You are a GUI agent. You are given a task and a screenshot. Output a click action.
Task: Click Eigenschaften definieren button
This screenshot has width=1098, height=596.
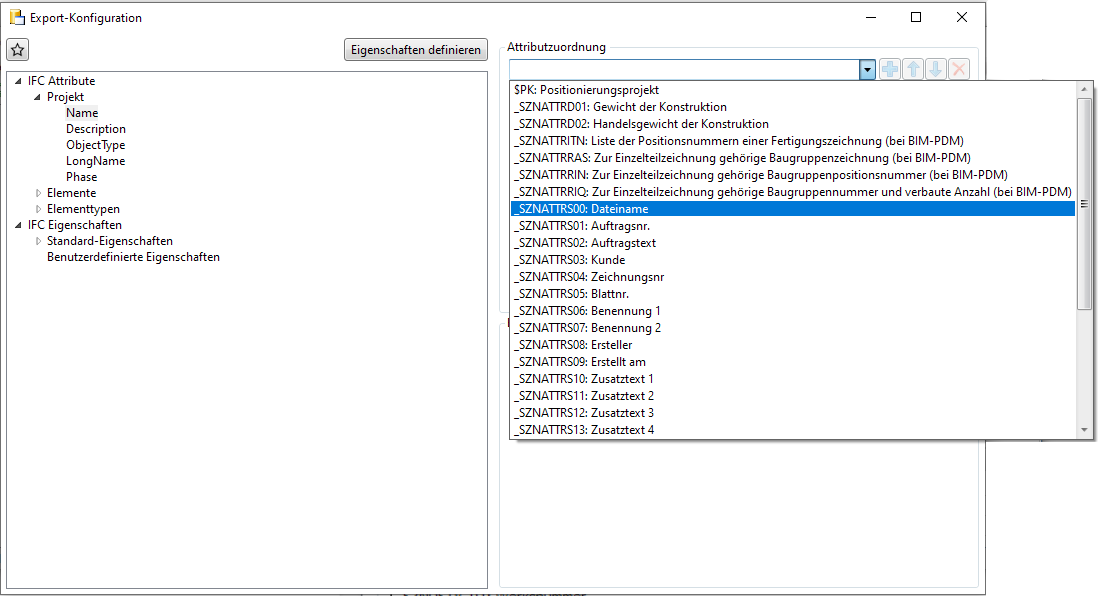pos(416,50)
